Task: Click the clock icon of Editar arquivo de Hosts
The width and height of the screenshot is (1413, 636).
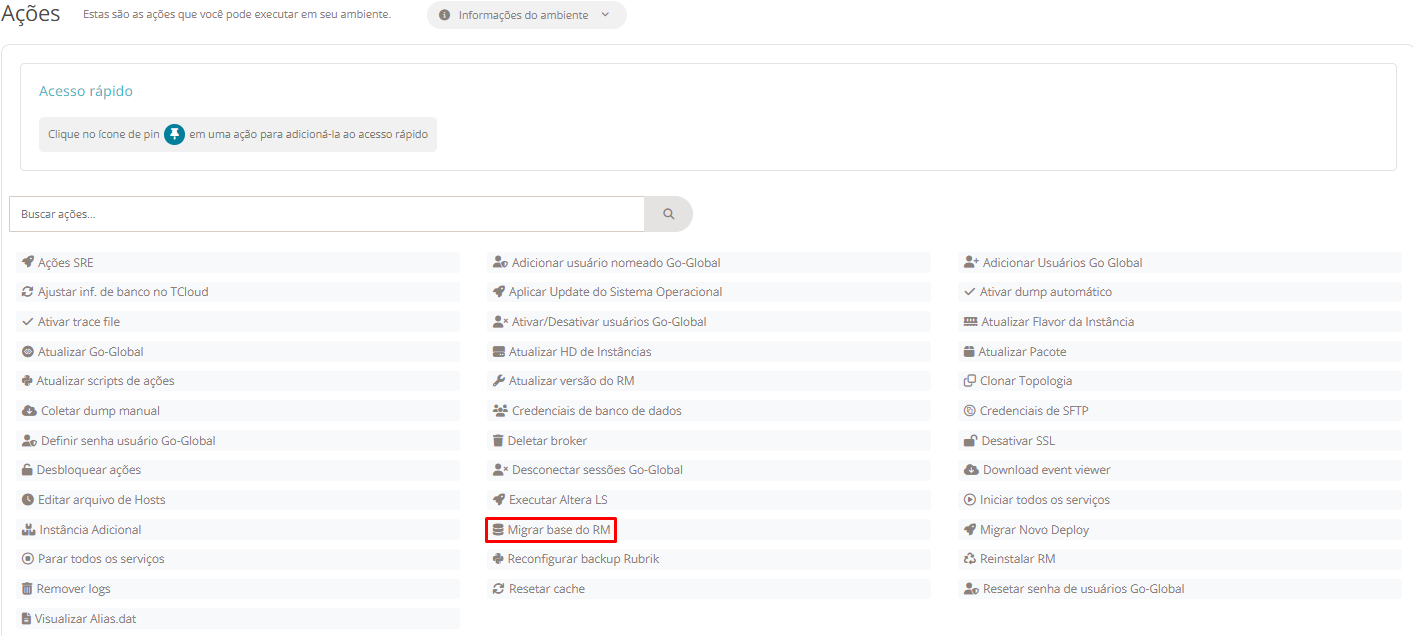Action: (x=28, y=500)
